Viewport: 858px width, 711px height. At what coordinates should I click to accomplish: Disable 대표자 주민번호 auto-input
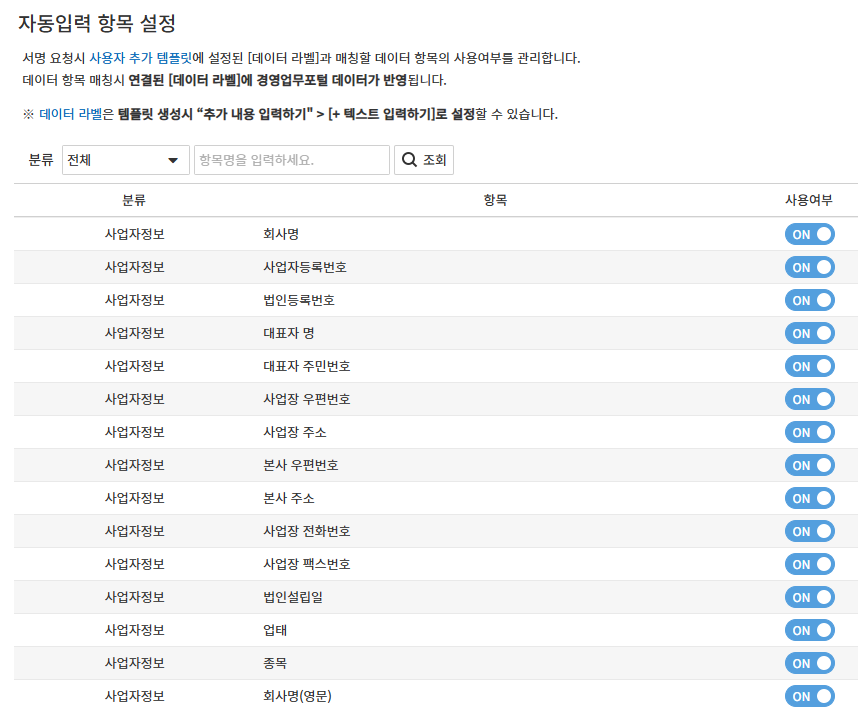coord(809,366)
